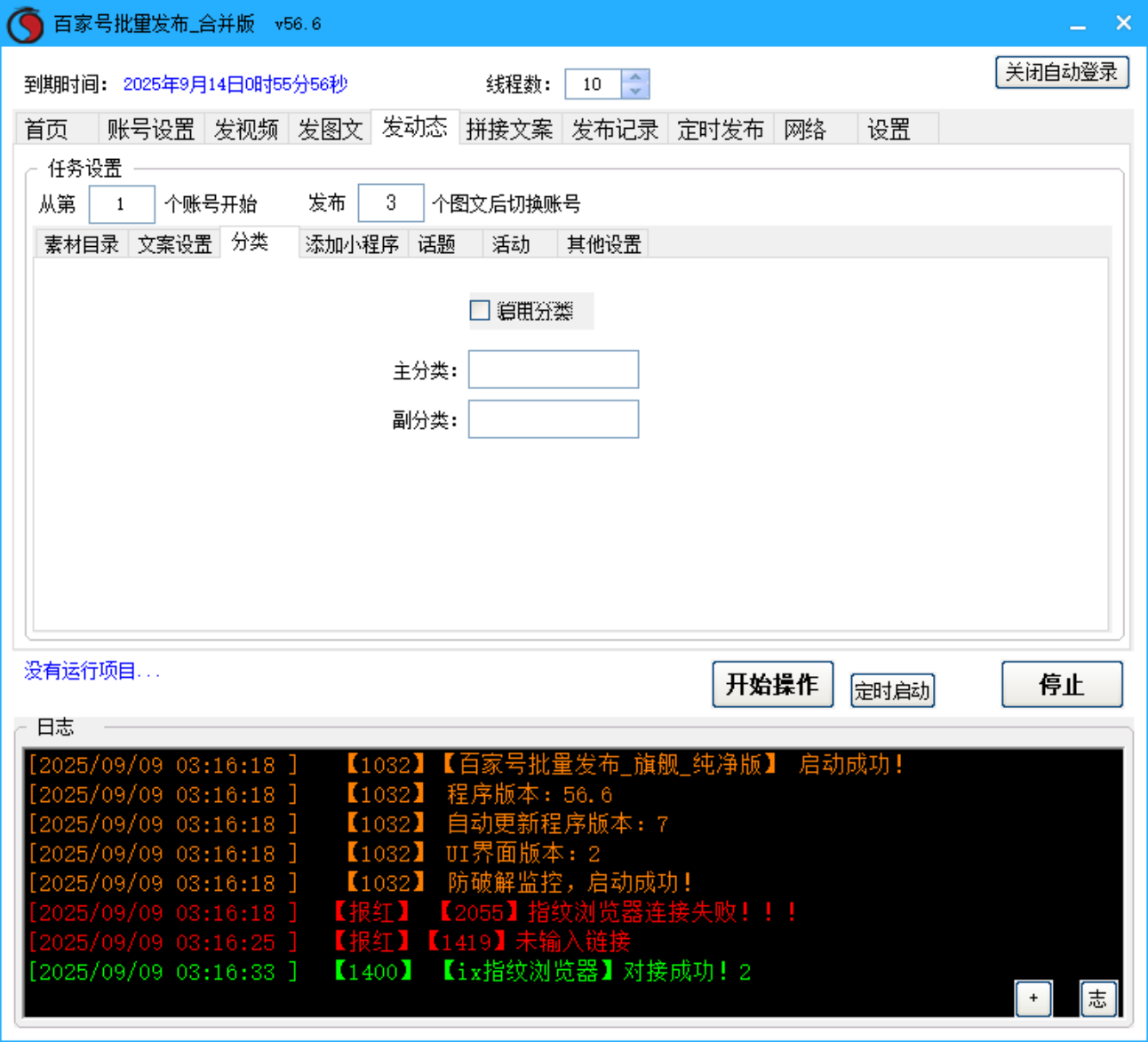
Task: Click the 主分类 input field
Action: pos(553,369)
